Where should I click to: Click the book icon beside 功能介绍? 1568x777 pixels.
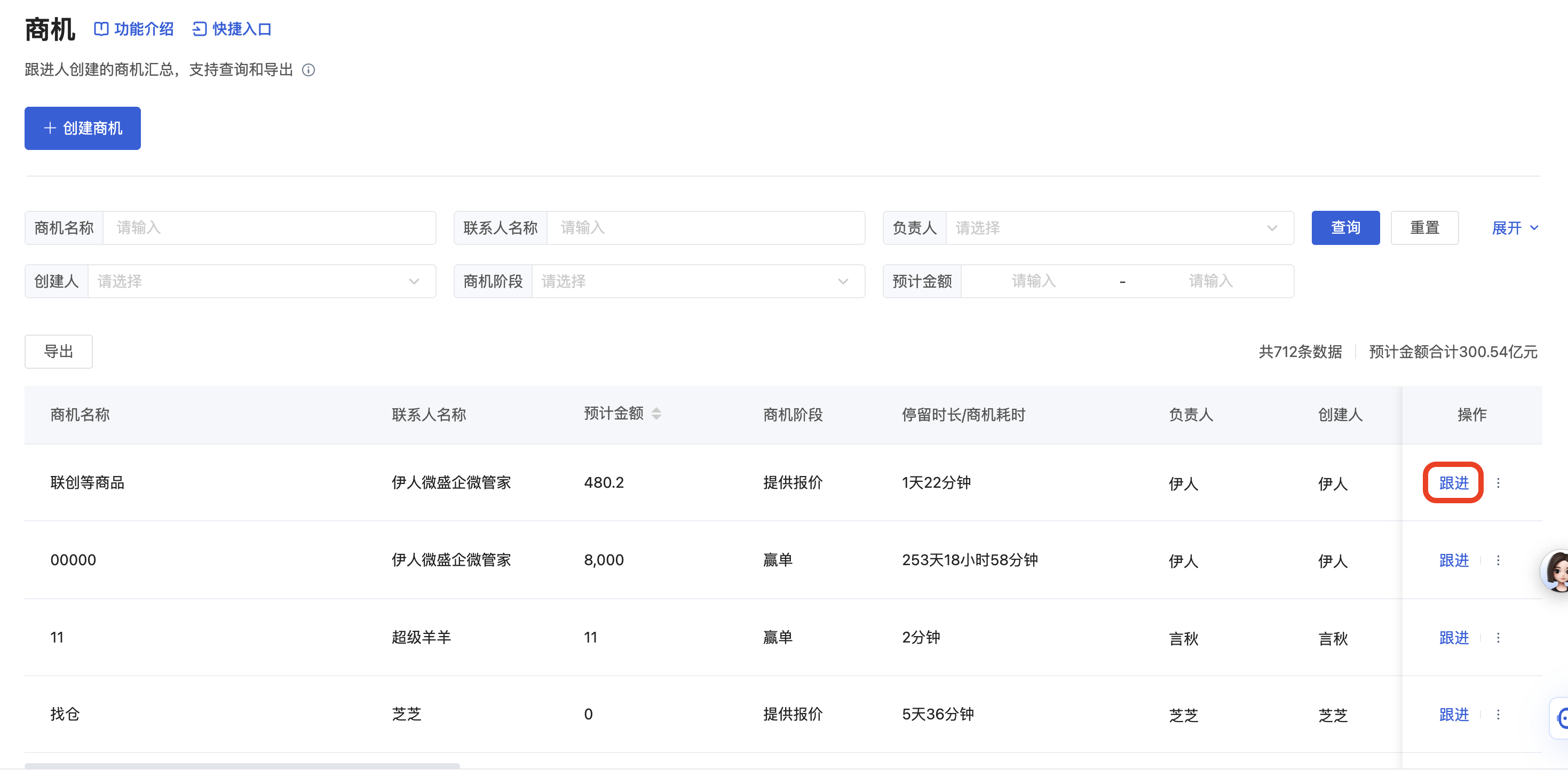point(101,29)
